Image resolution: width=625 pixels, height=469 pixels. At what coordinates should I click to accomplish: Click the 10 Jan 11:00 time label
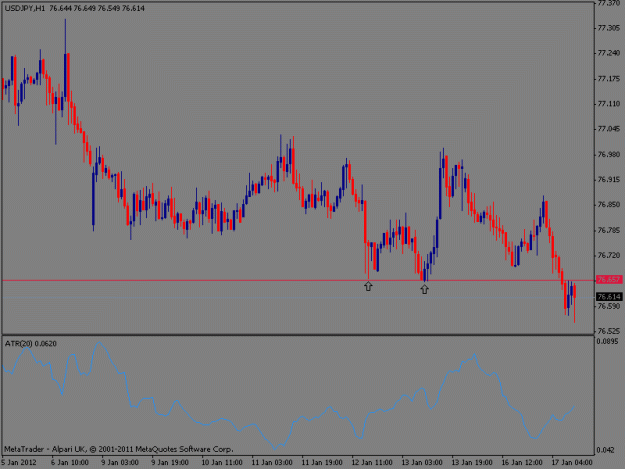(x=222, y=462)
